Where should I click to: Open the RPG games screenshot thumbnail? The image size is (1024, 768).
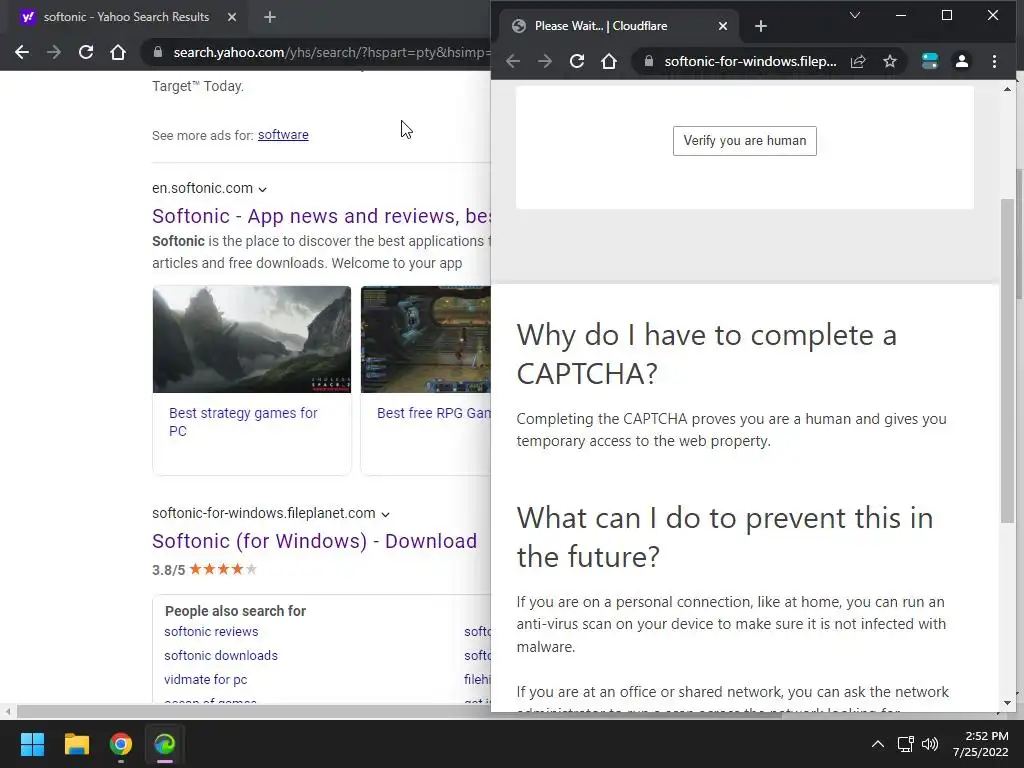click(x=426, y=340)
